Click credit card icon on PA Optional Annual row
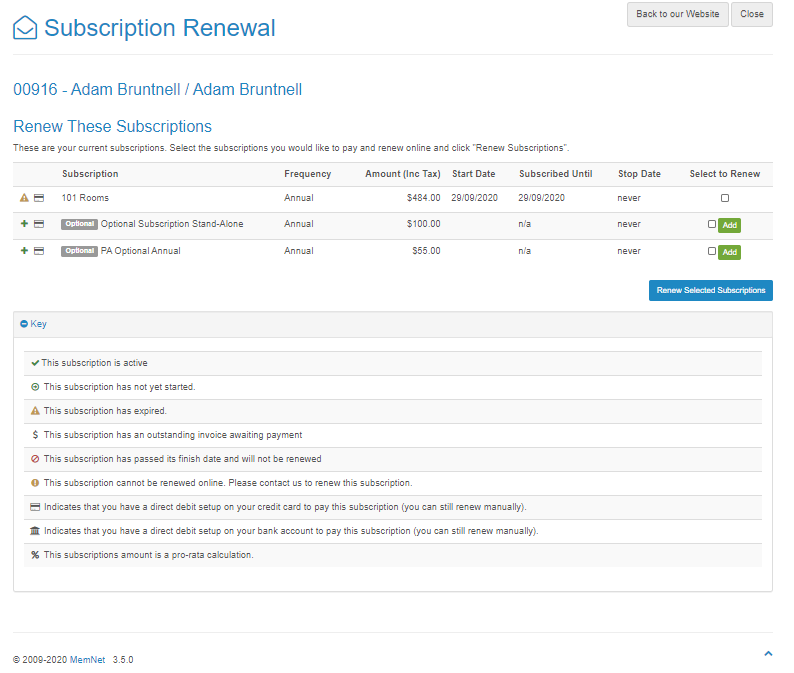This screenshot has width=794, height=673. 39,251
